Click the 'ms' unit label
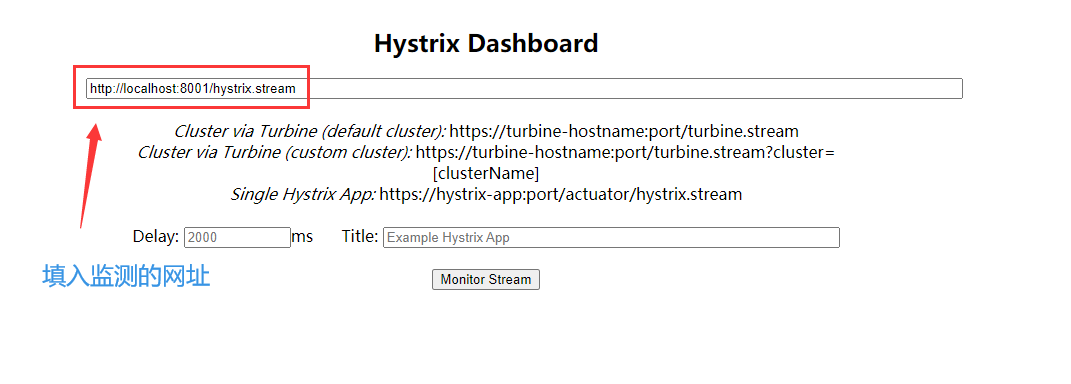Image resolution: width=1071 pixels, height=384 pixels. tap(302, 237)
